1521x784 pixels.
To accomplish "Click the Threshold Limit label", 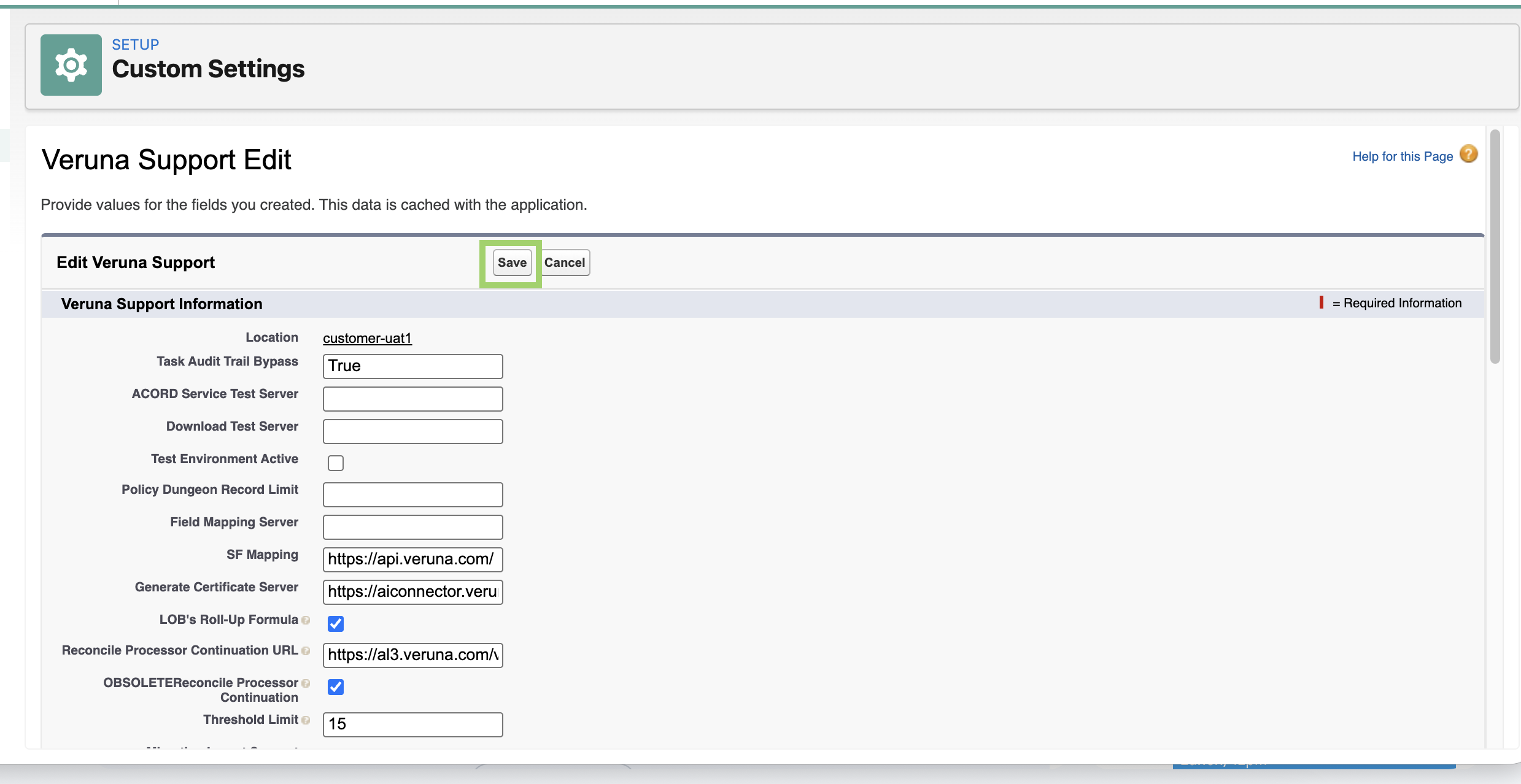I will point(250,720).
